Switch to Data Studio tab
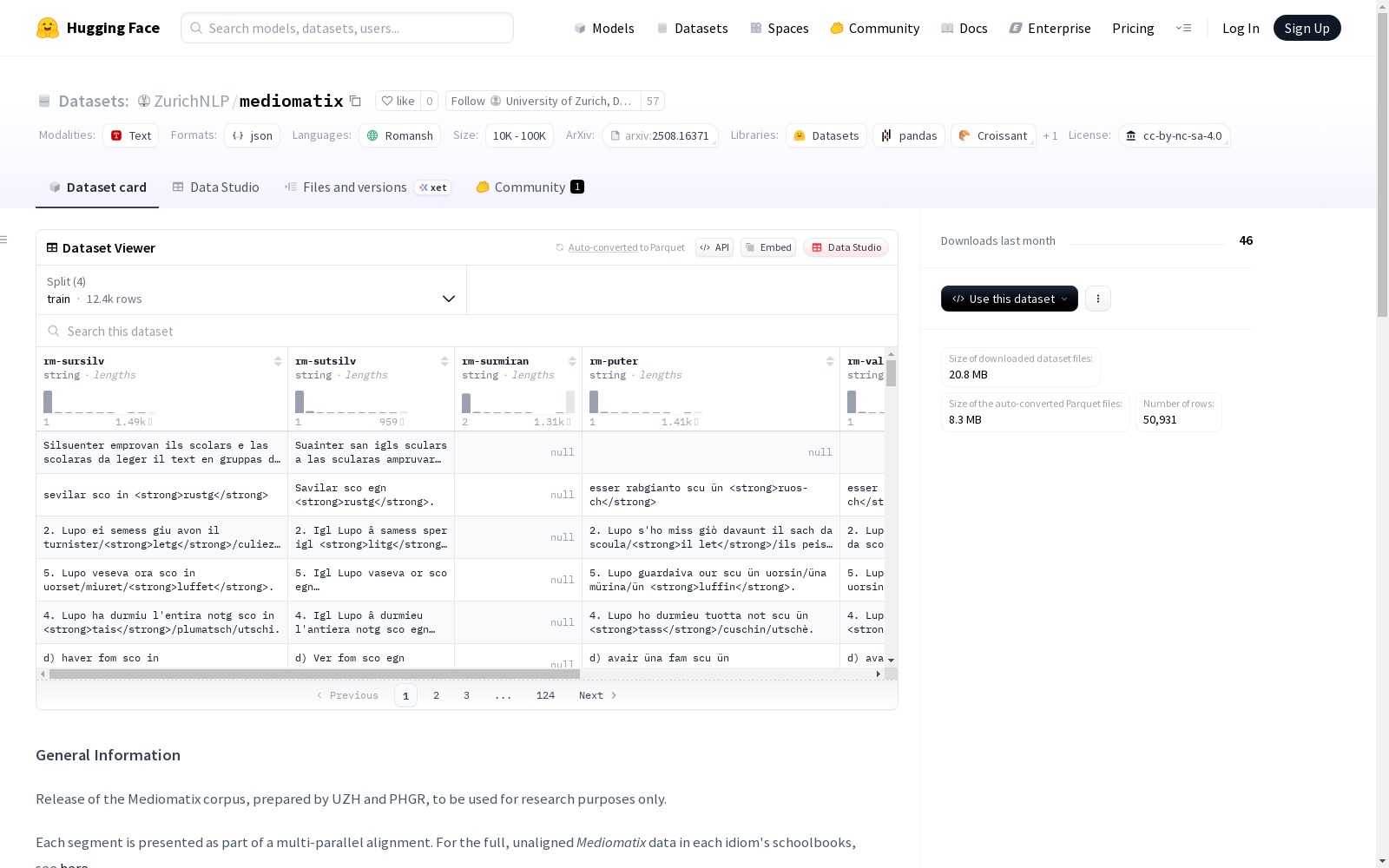The image size is (1389, 868). click(x=215, y=187)
